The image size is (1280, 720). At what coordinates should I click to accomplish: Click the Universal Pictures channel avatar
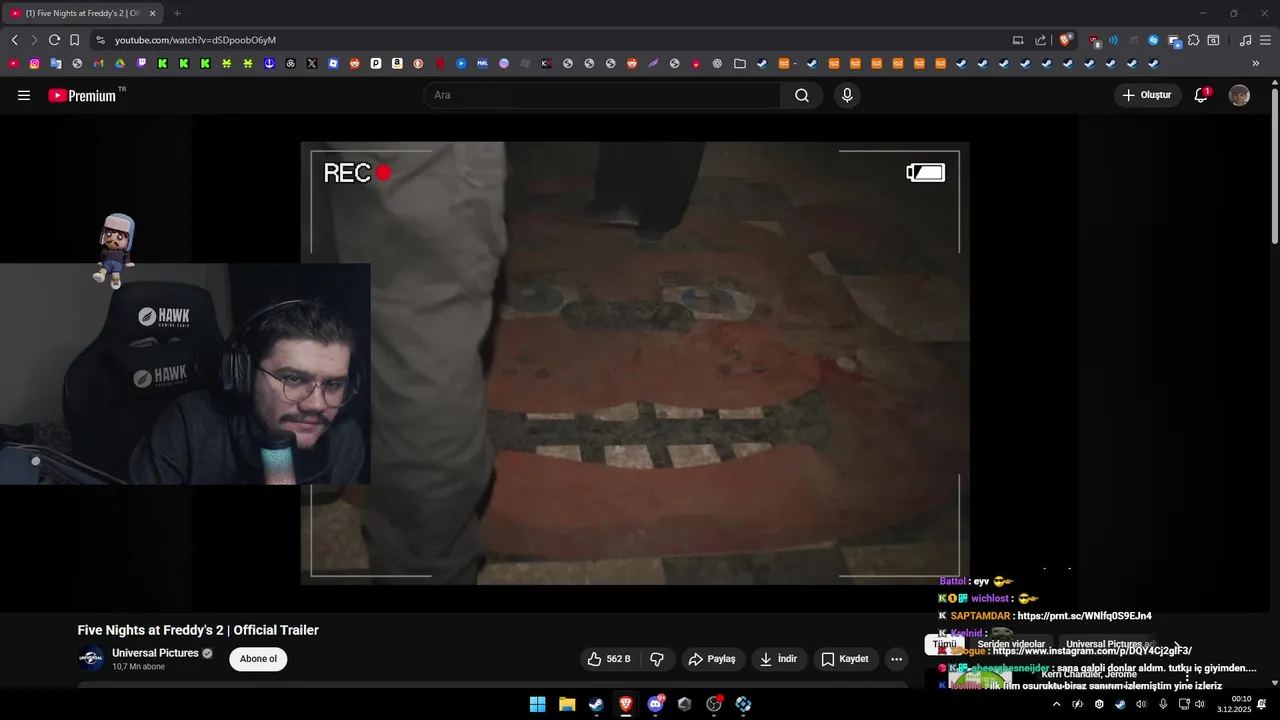pos(91,658)
